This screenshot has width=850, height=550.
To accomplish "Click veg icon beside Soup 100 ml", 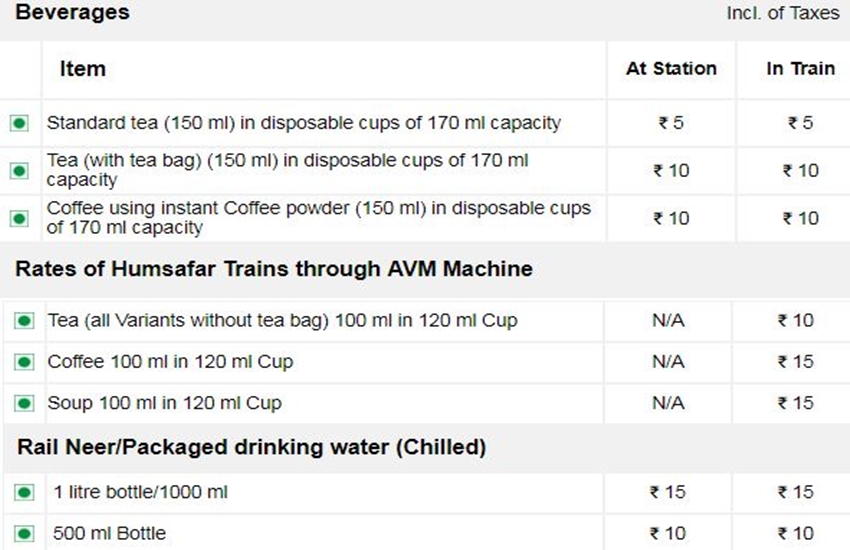I will click(24, 403).
